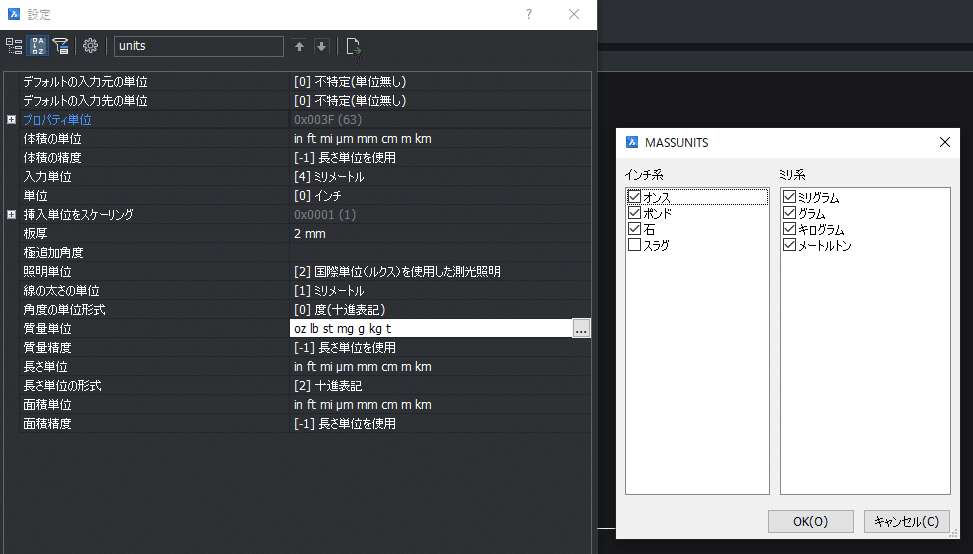
Task: Close the 設定 dialog
Action: click(x=574, y=14)
